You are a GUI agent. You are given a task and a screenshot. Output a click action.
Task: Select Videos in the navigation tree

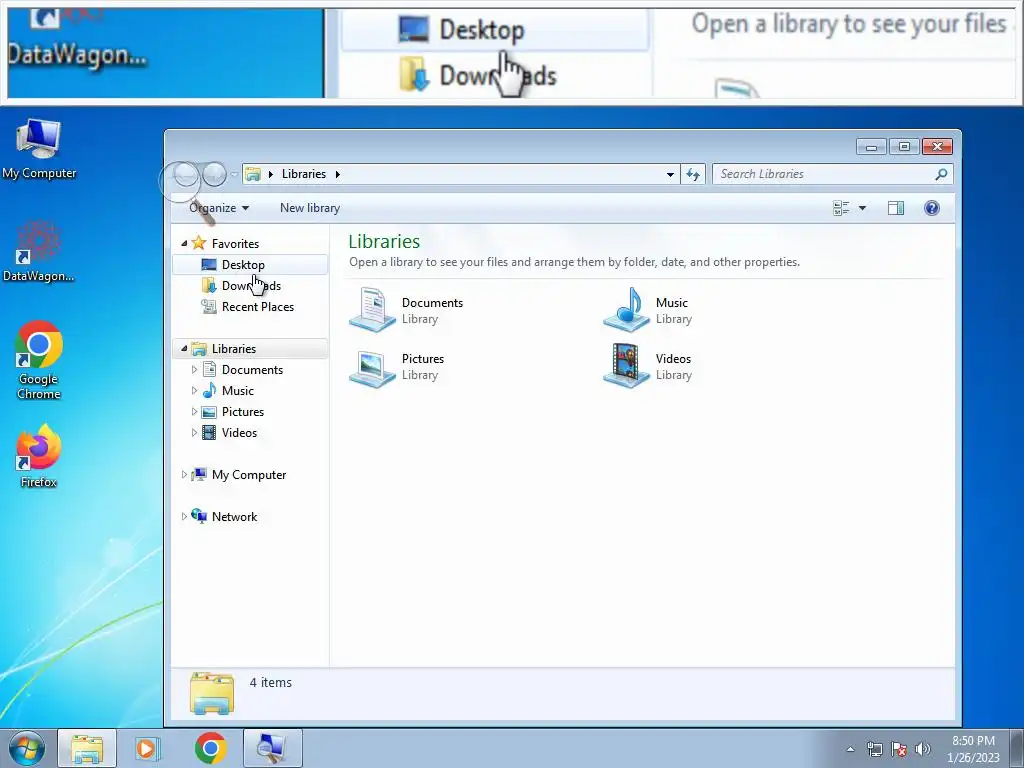[250, 432]
